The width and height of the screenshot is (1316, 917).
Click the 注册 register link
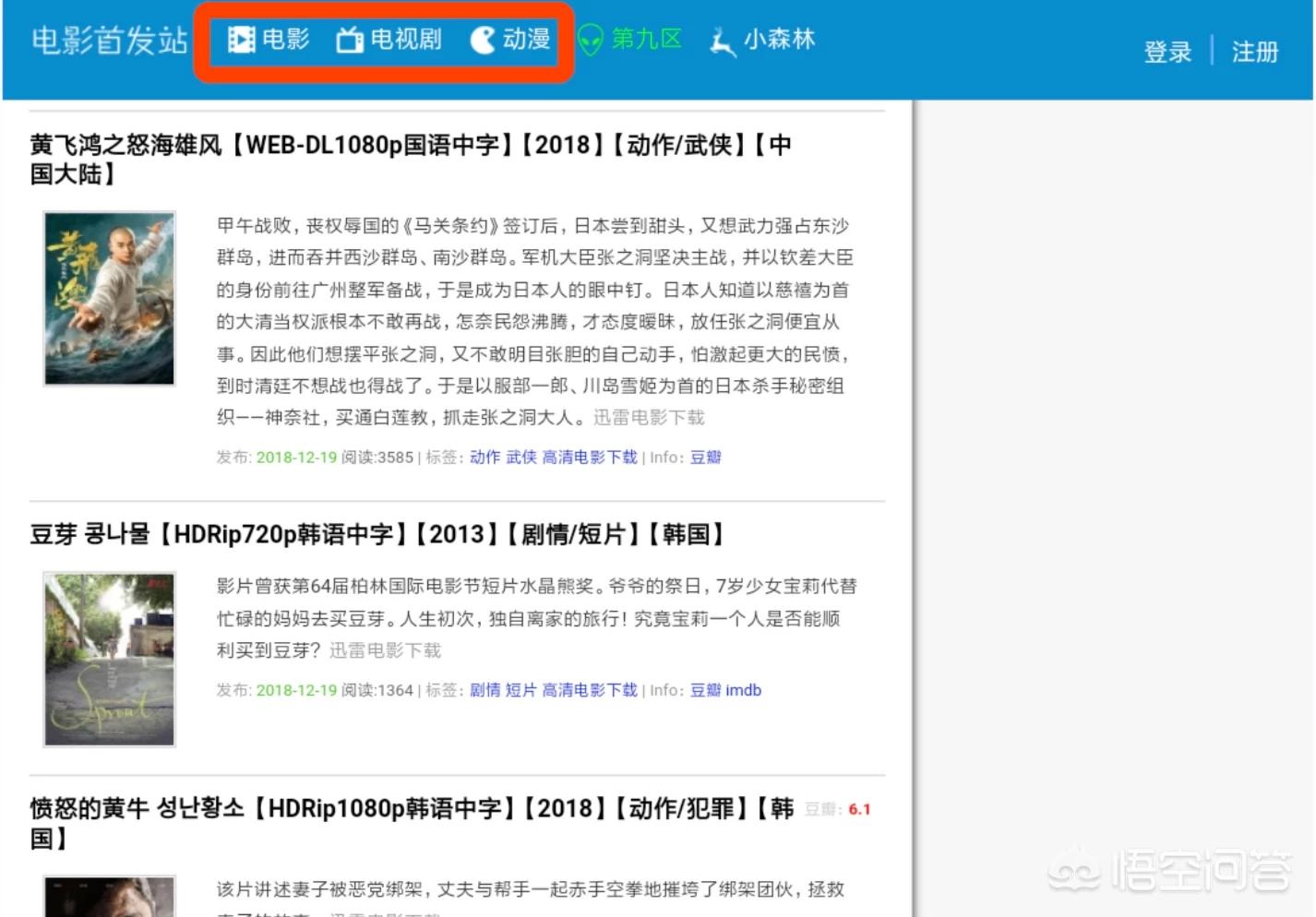[1255, 52]
